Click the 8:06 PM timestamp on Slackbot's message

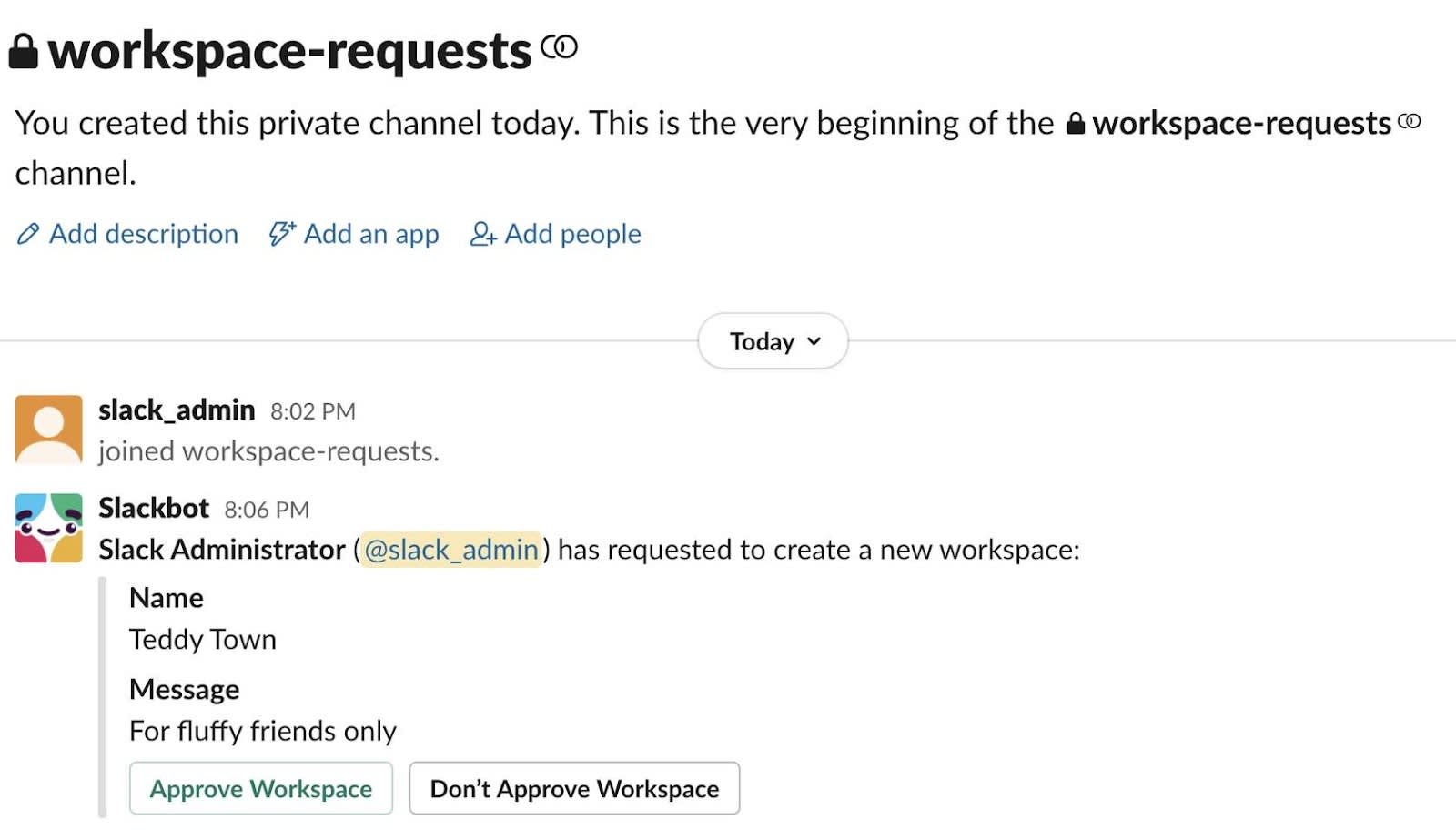pyautogui.click(x=265, y=509)
